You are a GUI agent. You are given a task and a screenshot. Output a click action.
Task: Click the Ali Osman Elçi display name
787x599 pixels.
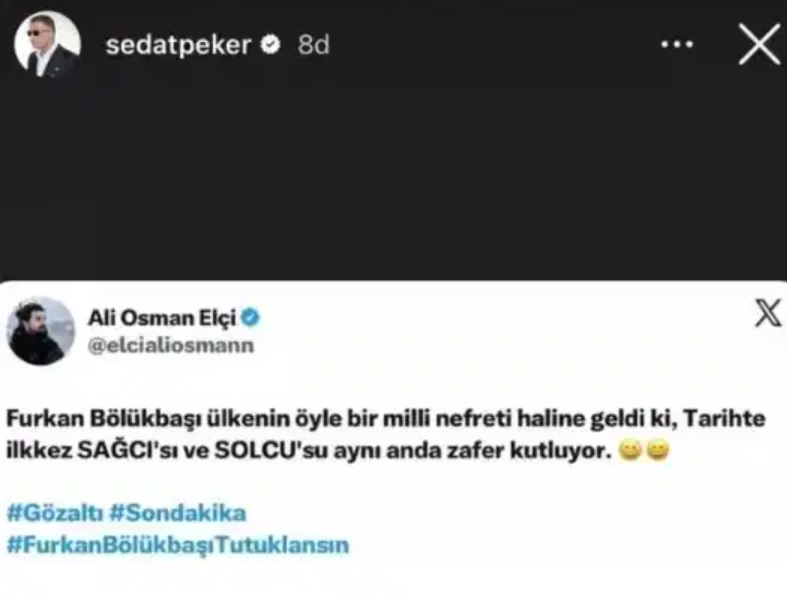coord(162,318)
